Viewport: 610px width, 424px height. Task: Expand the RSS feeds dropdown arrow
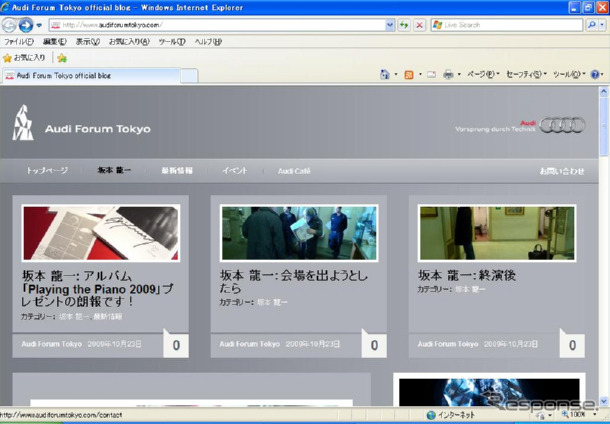[420, 74]
